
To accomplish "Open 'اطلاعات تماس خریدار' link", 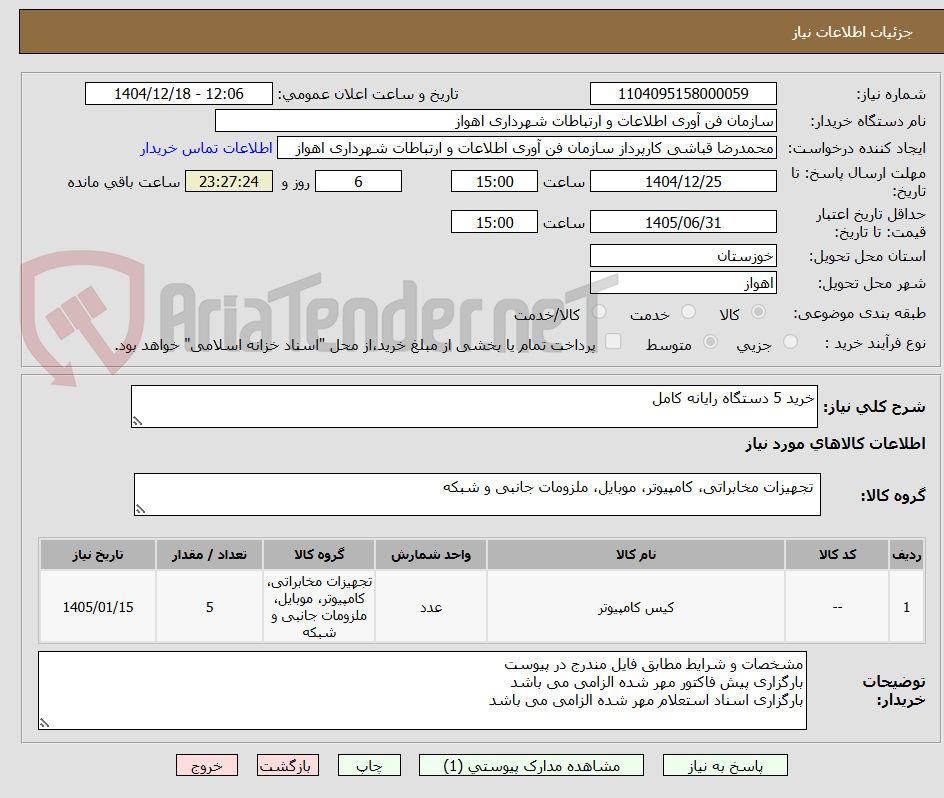I will (206, 148).
